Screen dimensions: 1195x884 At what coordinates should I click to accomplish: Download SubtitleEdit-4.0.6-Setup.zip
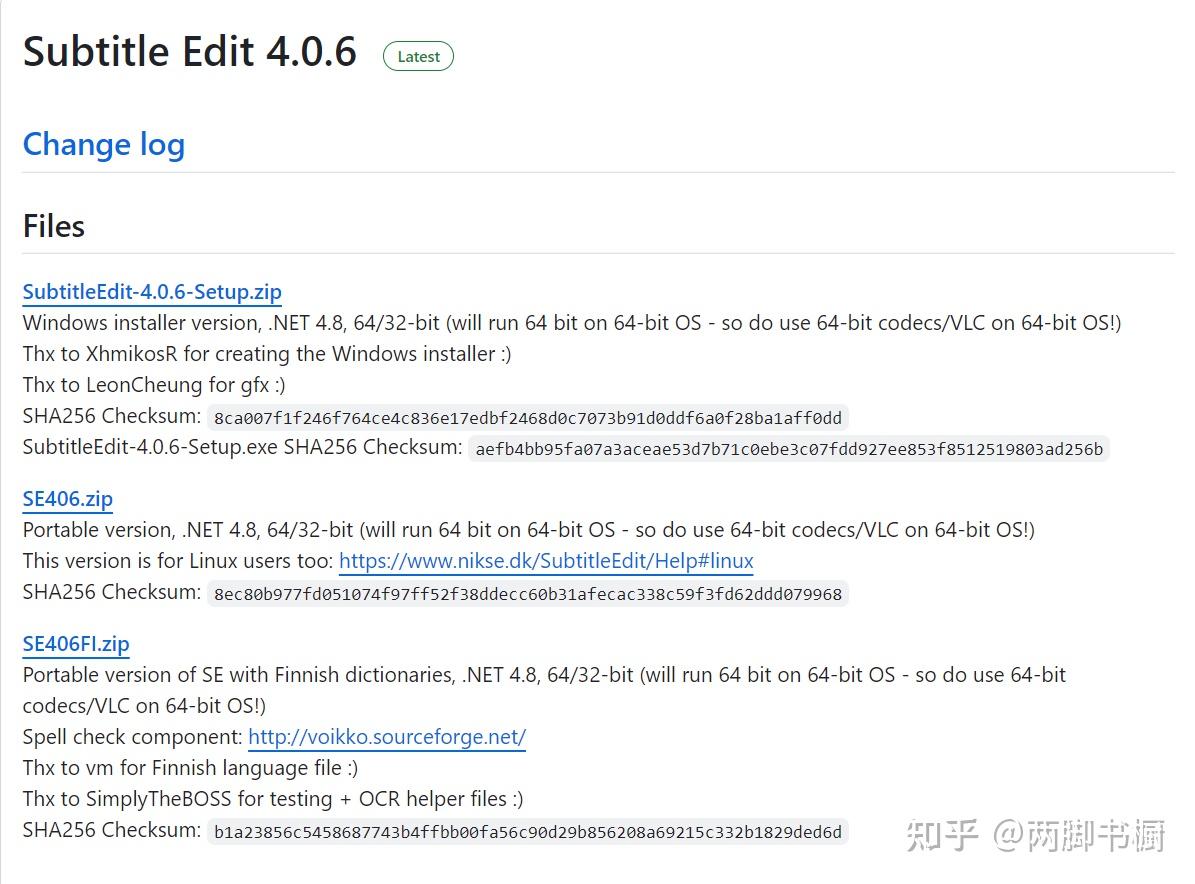click(x=152, y=292)
